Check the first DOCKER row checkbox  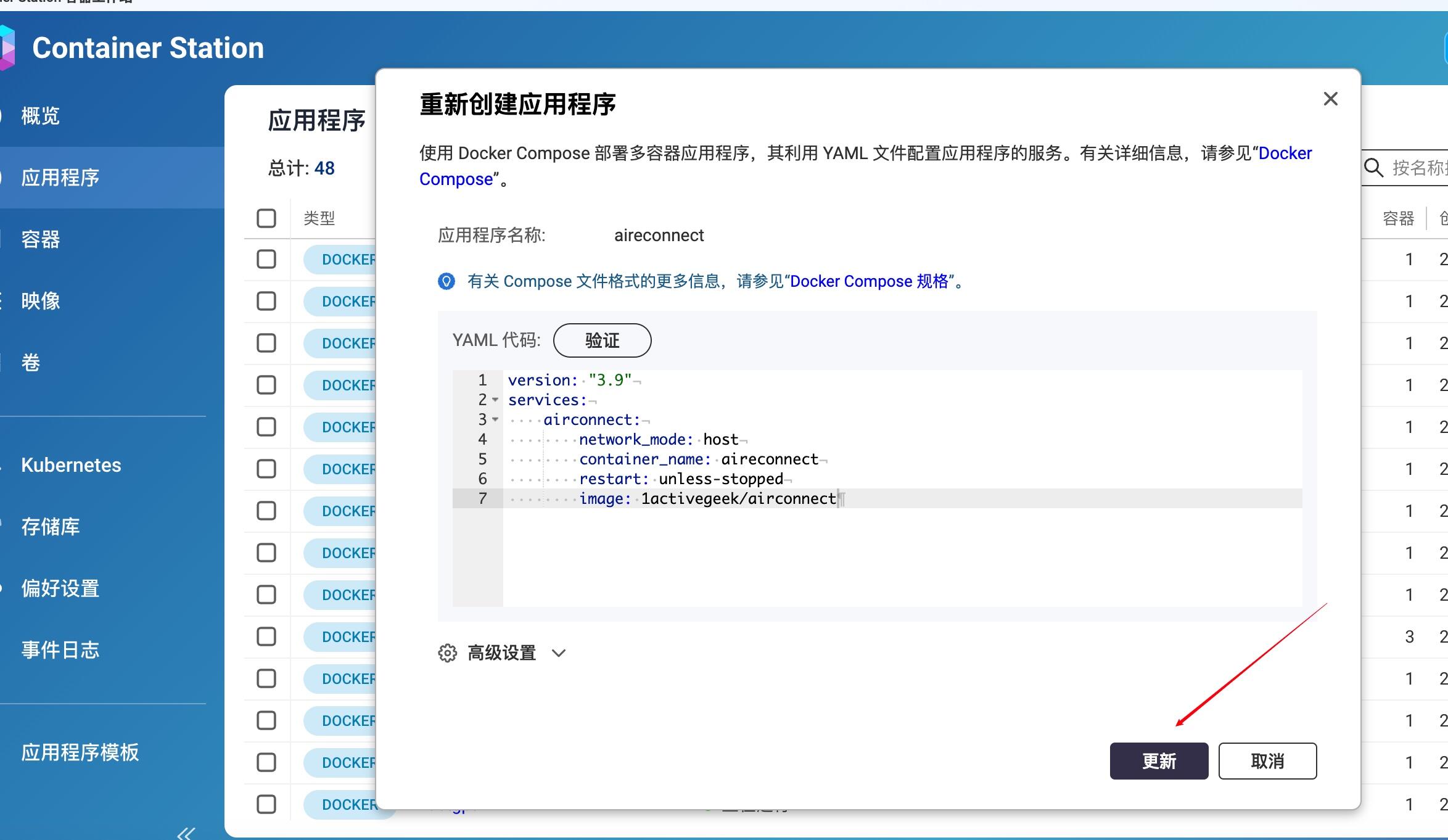[x=266, y=259]
